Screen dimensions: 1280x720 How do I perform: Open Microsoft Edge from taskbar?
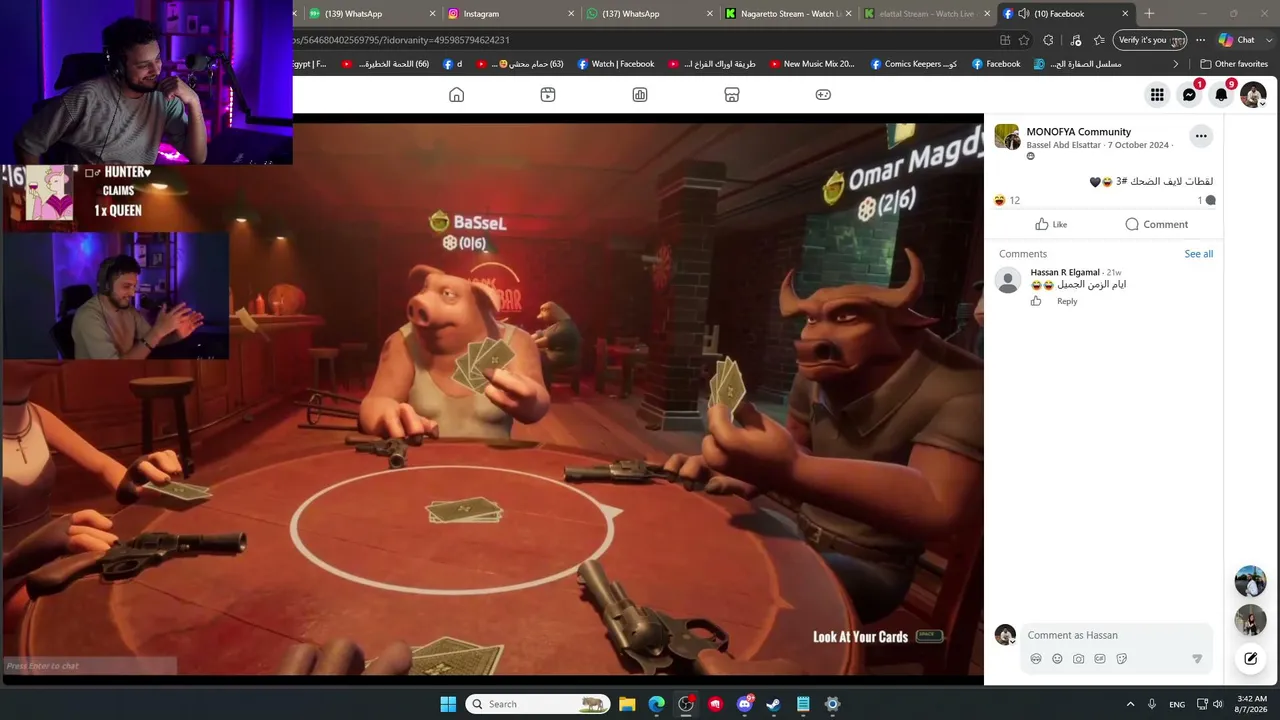pos(656,704)
